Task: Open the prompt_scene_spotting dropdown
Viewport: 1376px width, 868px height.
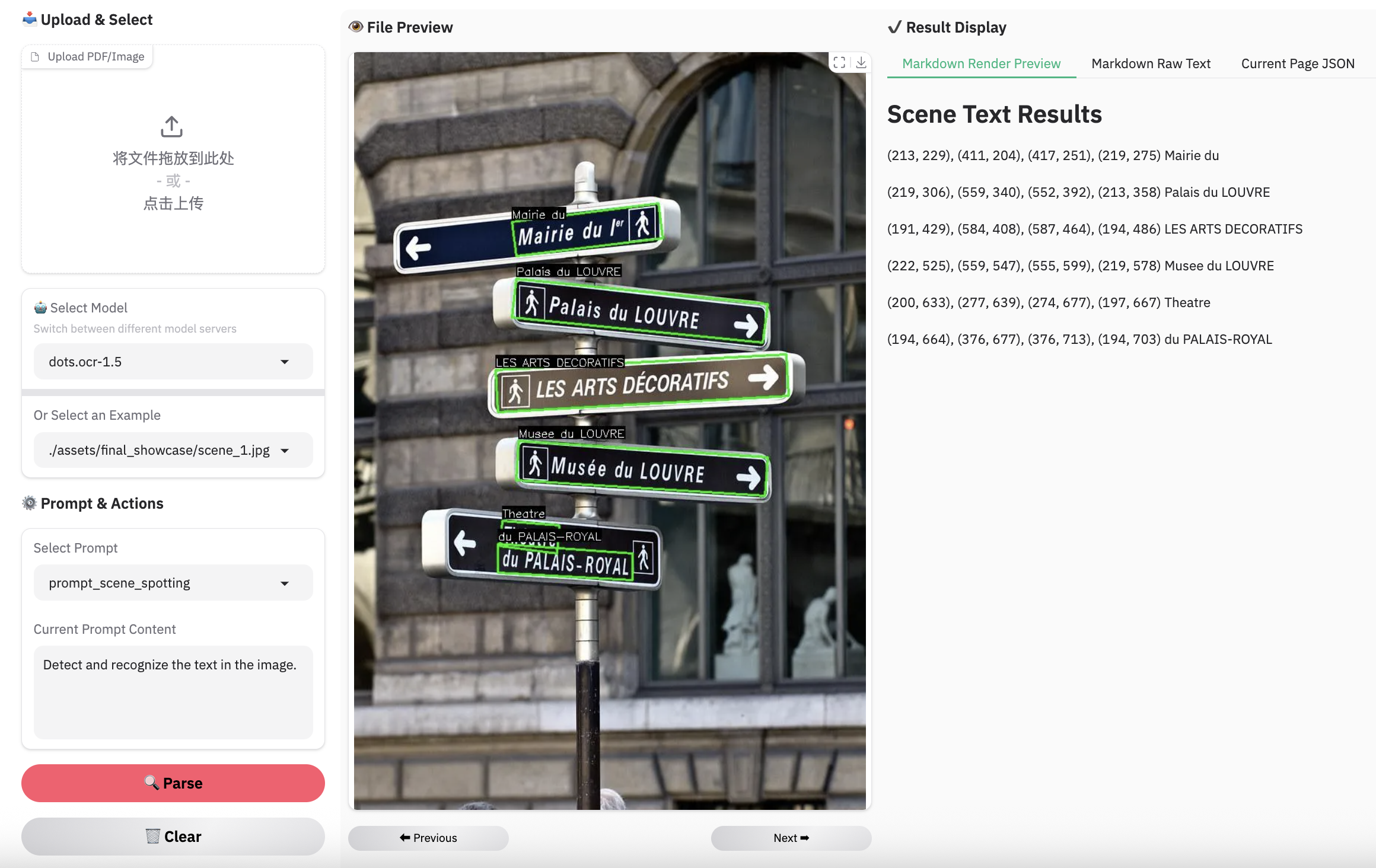Action: coord(173,583)
